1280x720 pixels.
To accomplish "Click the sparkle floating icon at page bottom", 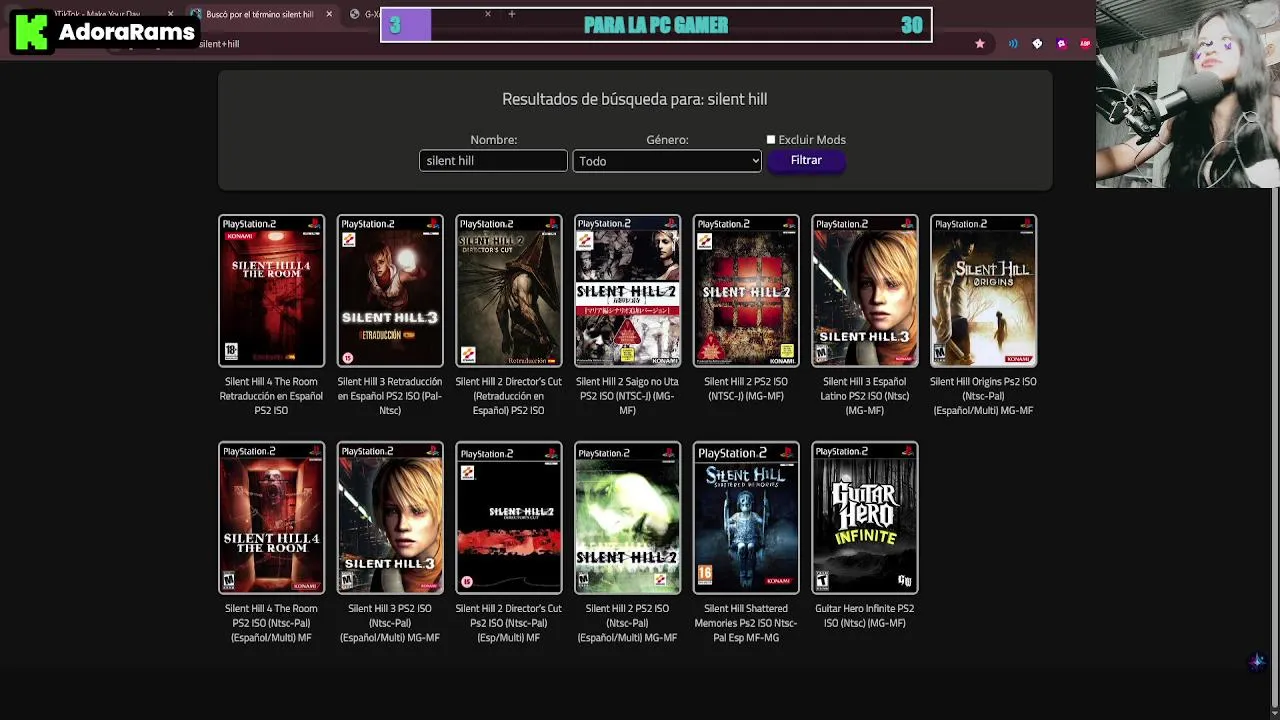I will [x=1257, y=661].
